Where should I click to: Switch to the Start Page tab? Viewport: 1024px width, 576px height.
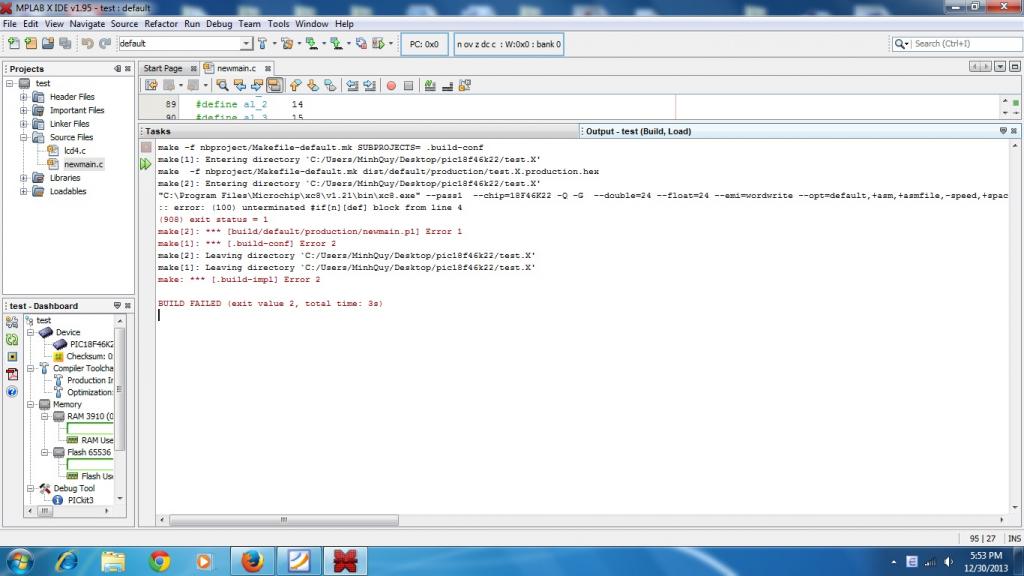coord(163,68)
